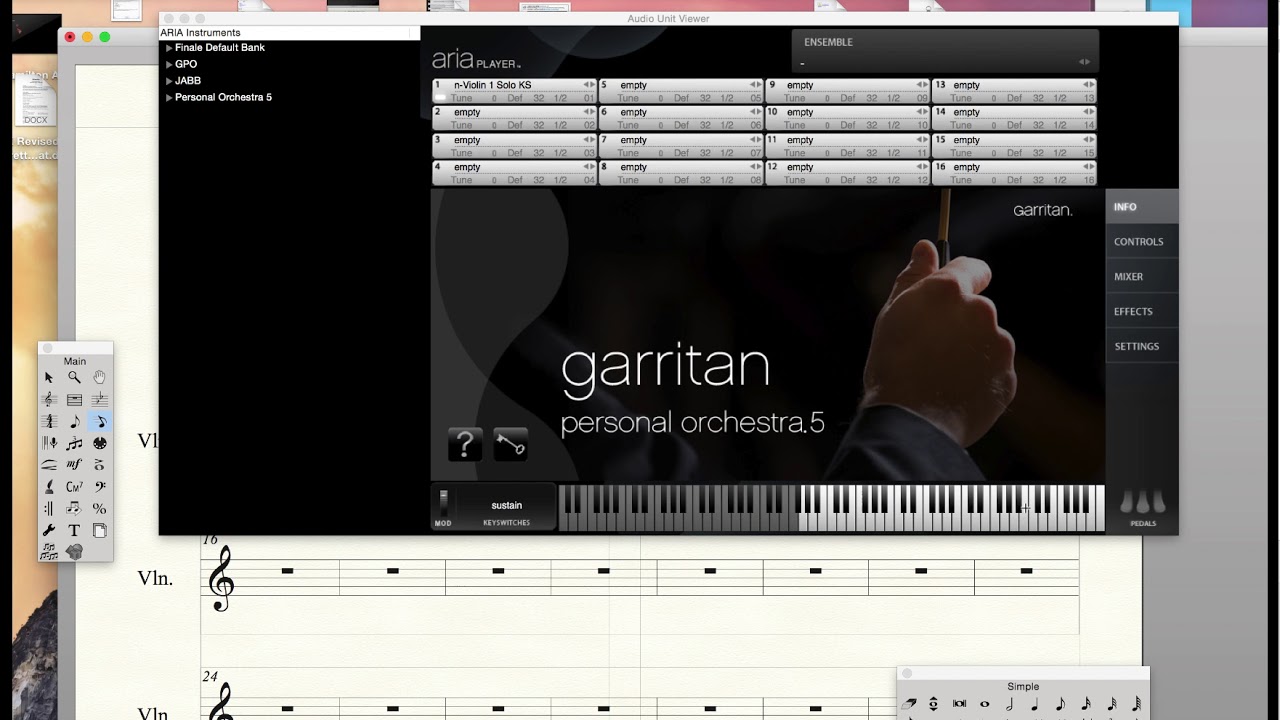
Task: Click the measure 16 whole rest in score
Action: (287, 571)
